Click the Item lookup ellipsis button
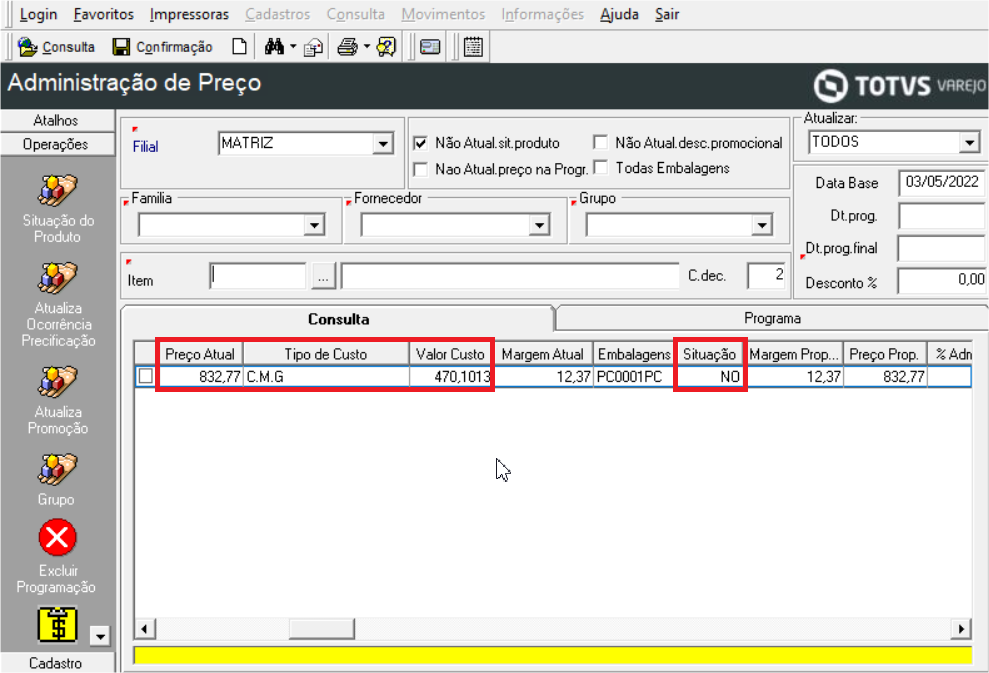989x673 pixels. (323, 277)
